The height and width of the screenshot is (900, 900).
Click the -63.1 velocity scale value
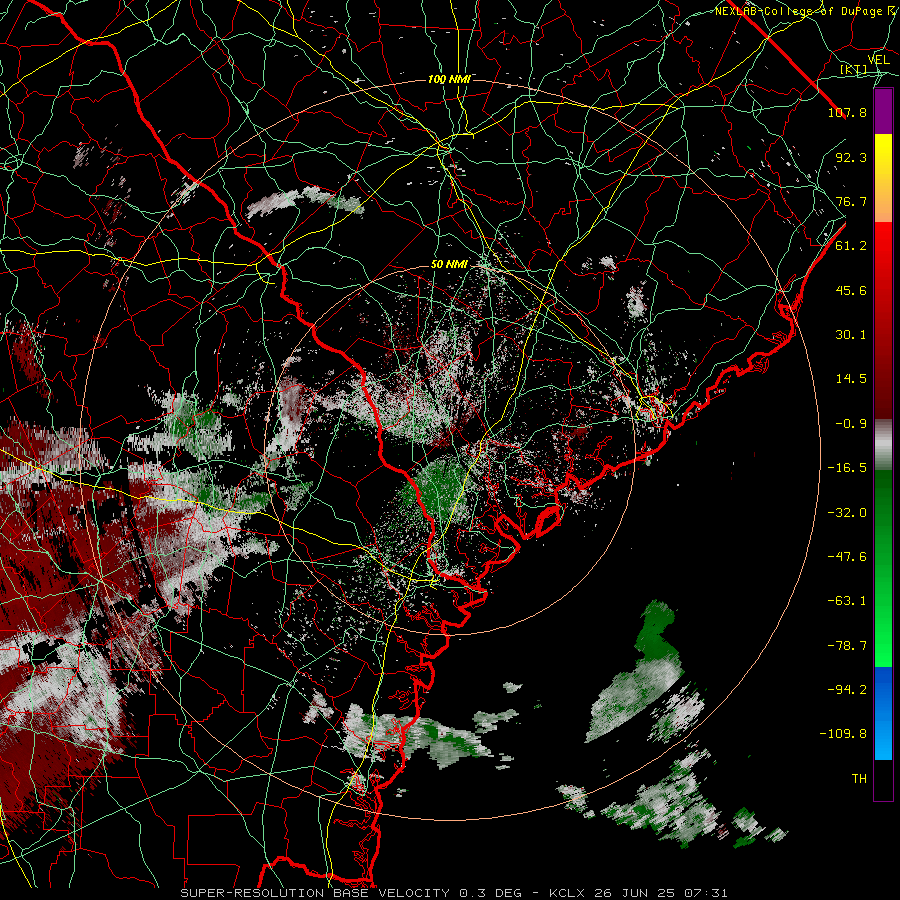point(847,601)
